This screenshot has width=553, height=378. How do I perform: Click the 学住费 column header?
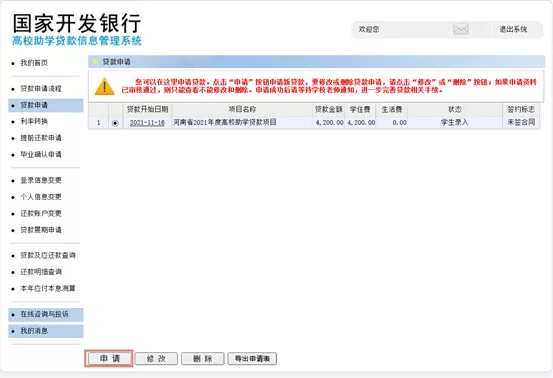[360, 110]
